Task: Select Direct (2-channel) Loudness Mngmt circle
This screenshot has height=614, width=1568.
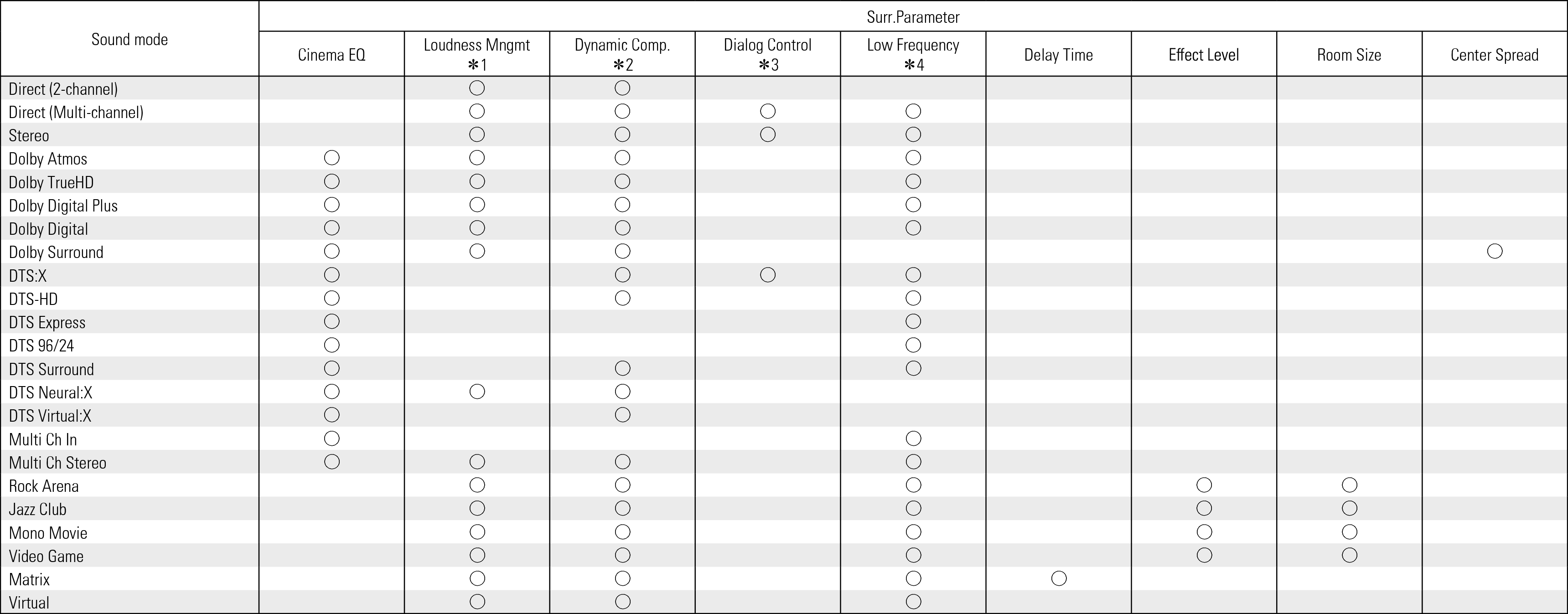Action: click(477, 88)
